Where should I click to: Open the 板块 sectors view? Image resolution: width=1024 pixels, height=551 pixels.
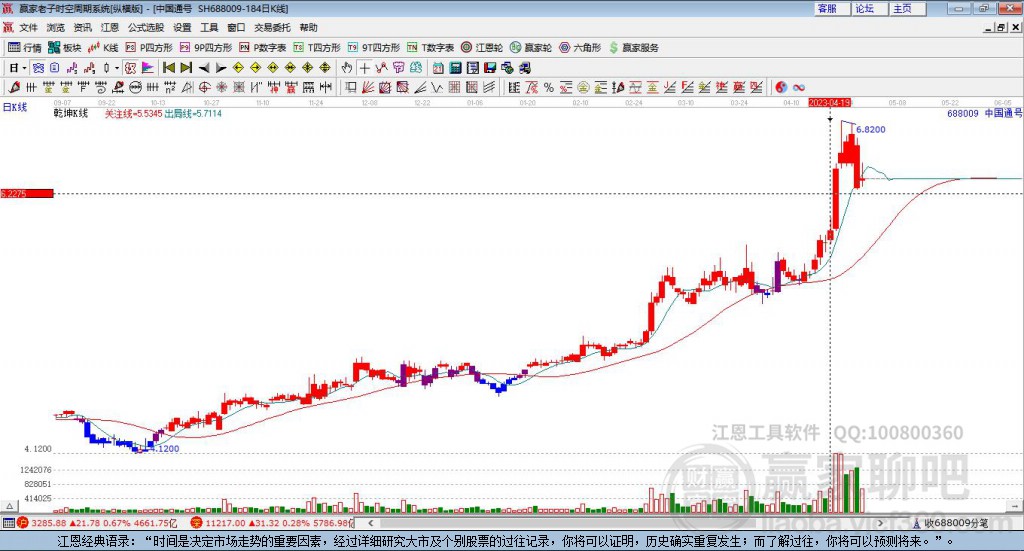(65, 48)
